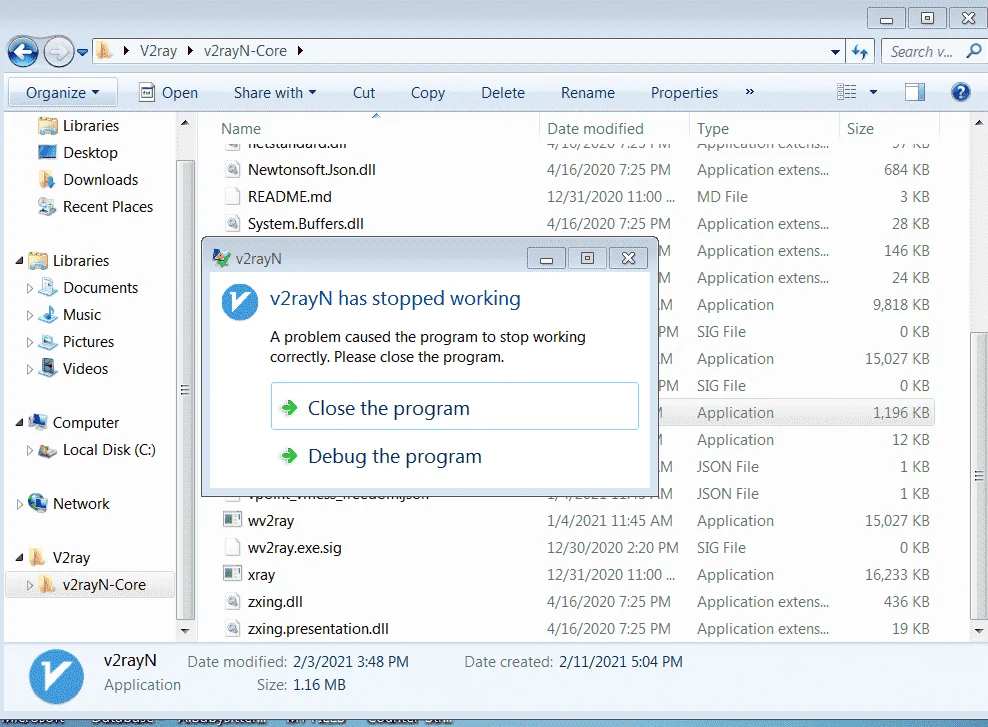Click the Back navigation arrow button
Viewport: 988px width, 727px height.
tap(23, 52)
